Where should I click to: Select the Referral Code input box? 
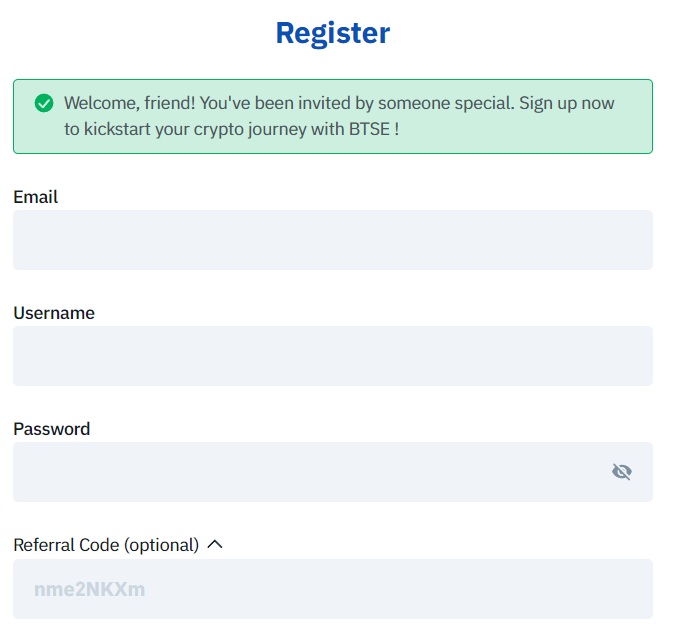(333, 589)
